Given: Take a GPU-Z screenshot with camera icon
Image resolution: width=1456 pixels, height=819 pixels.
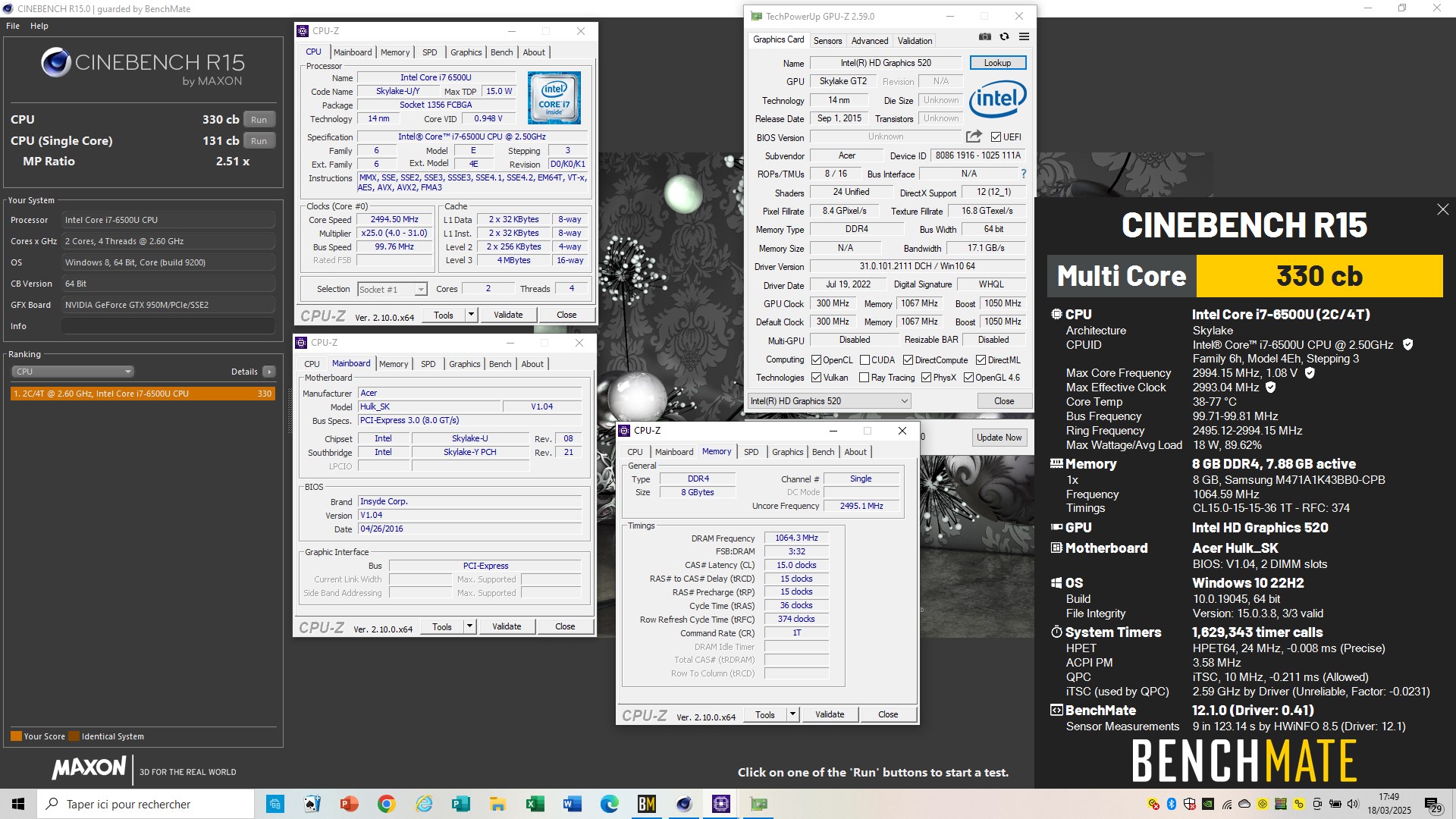Looking at the screenshot, I should point(984,36).
